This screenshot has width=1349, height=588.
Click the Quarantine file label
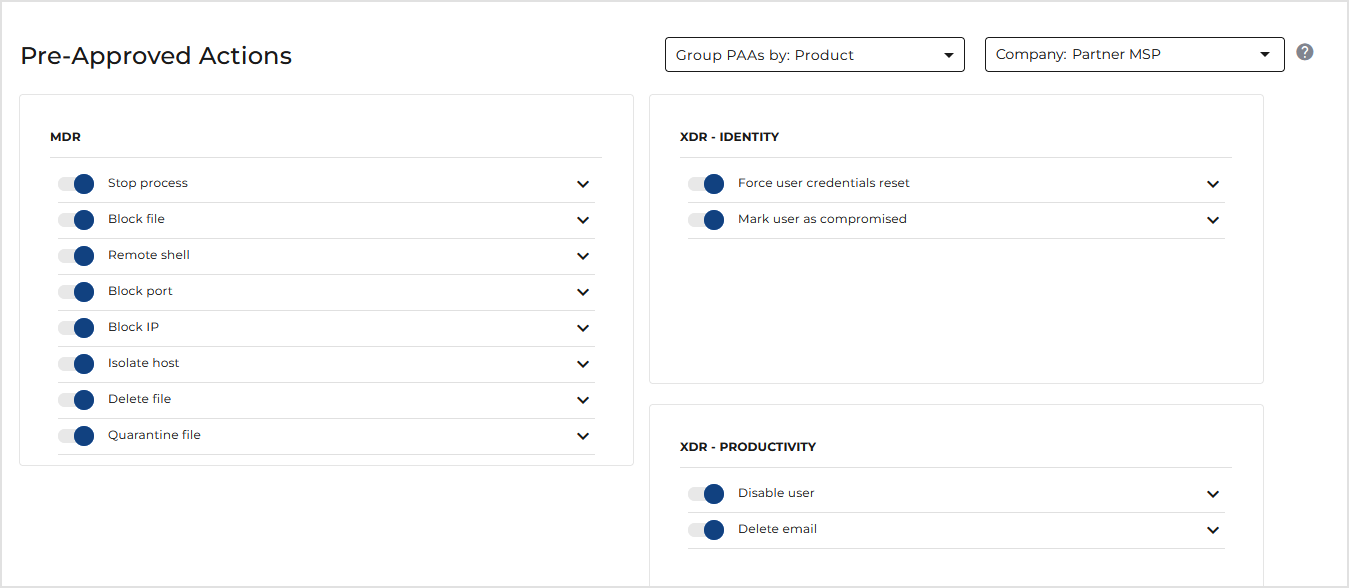(154, 435)
